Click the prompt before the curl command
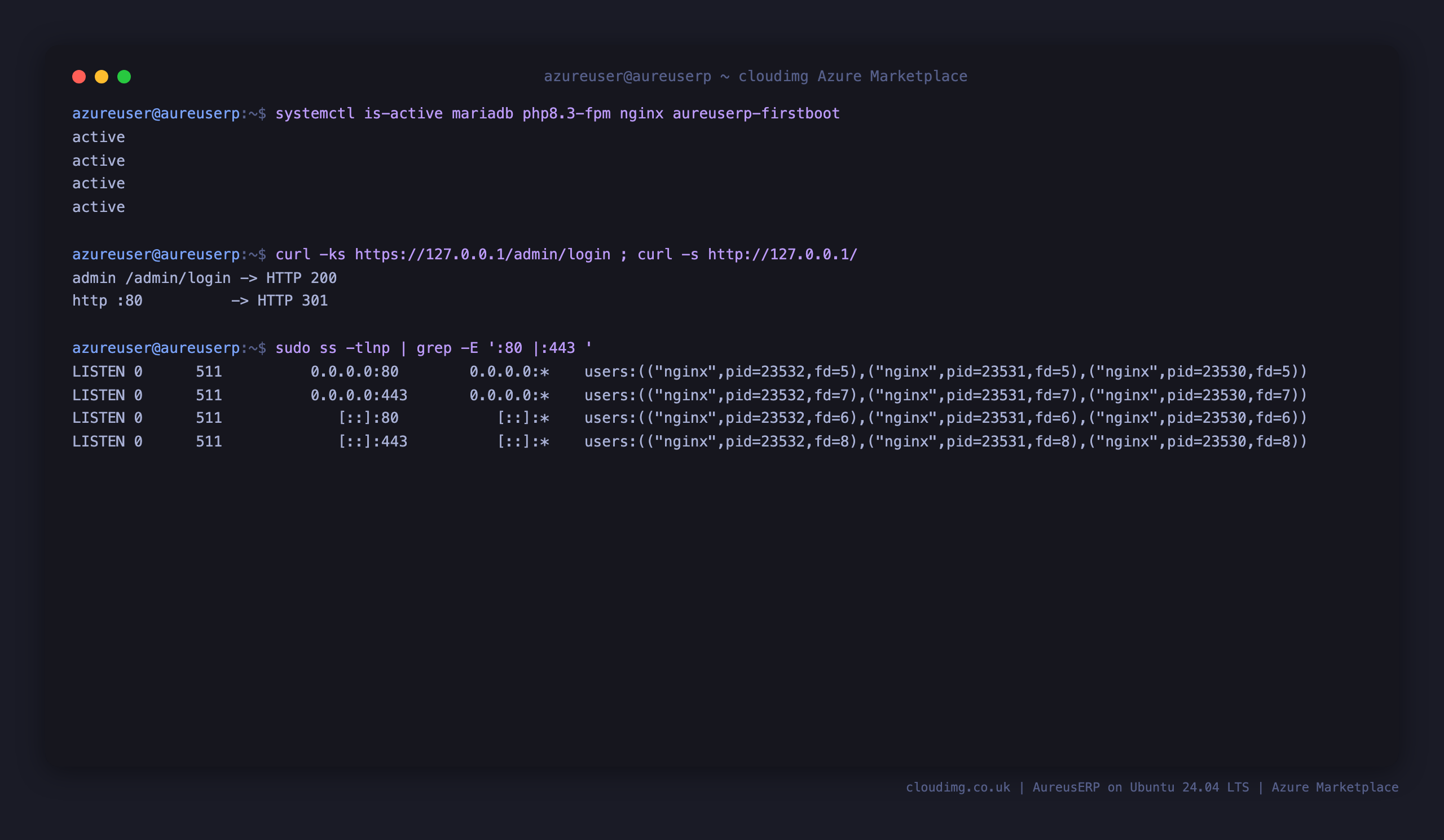This screenshot has width=1444, height=840. click(169, 254)
